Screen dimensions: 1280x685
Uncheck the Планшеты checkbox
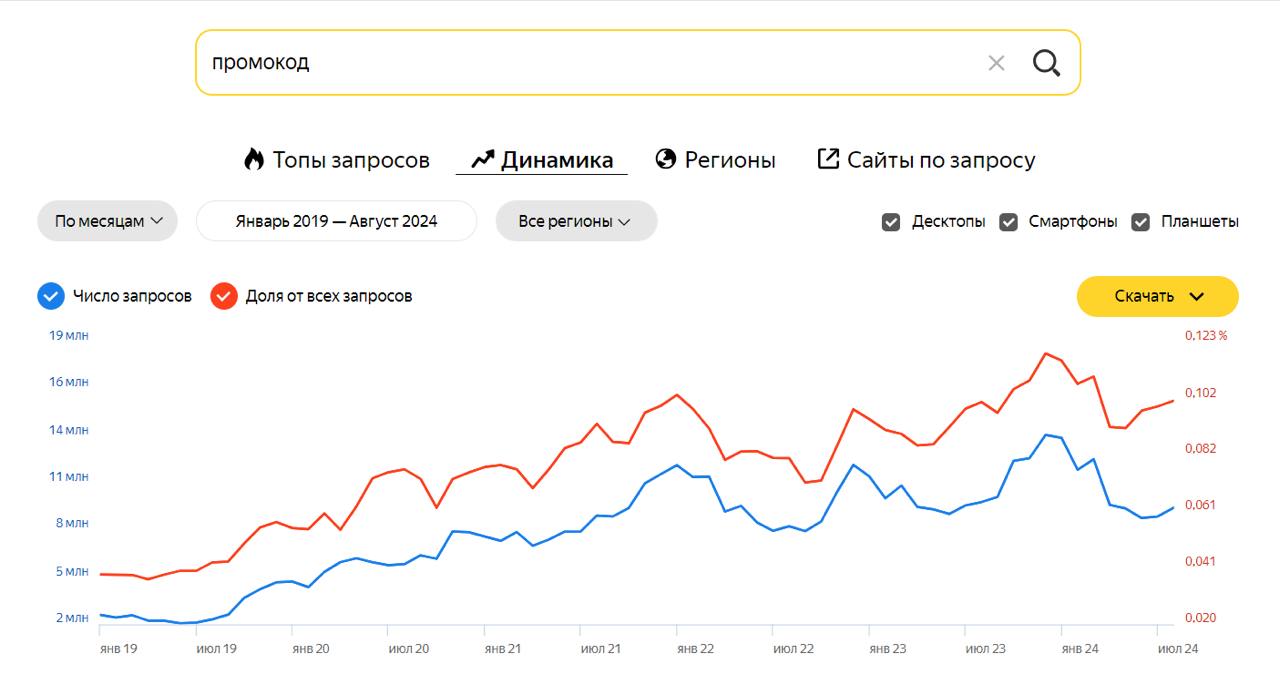coord(1140,222)
